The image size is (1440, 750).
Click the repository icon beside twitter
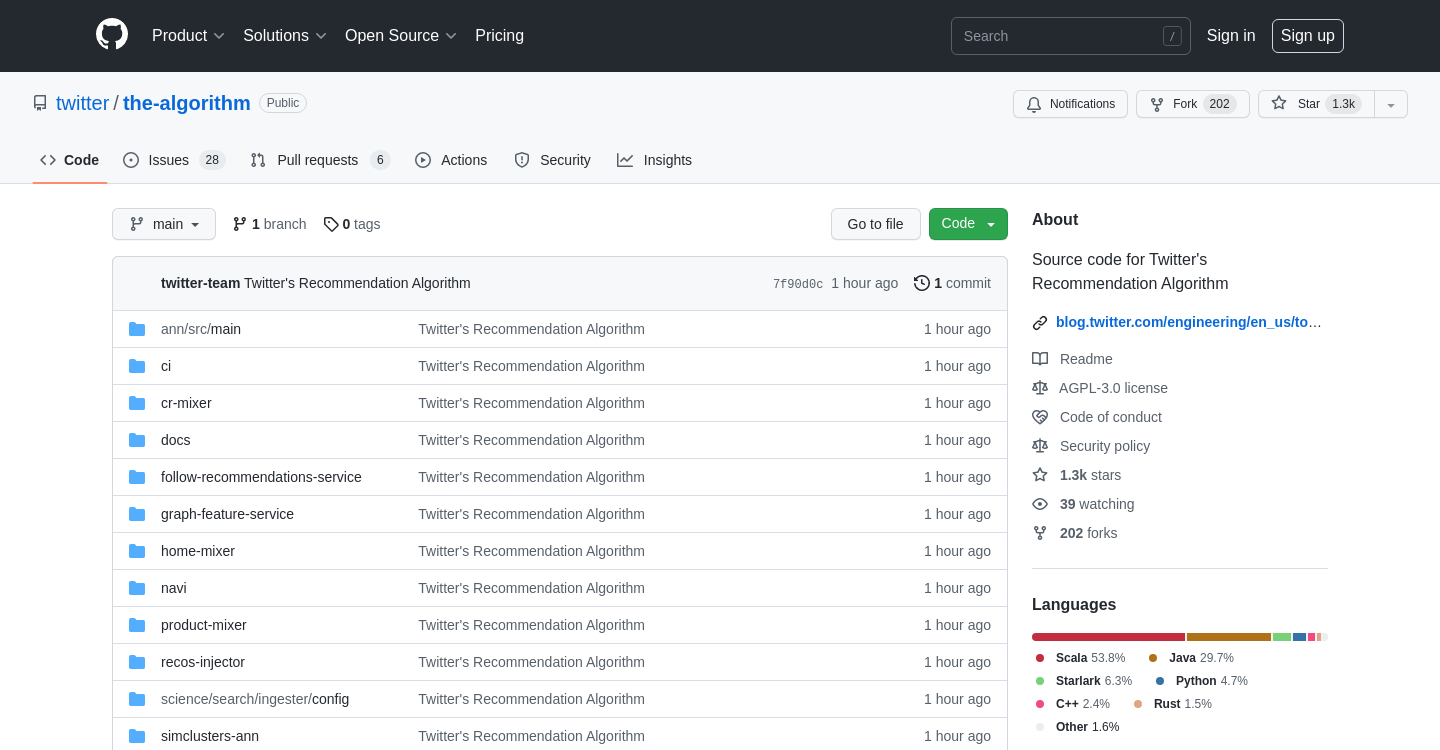tap(40, 103)
